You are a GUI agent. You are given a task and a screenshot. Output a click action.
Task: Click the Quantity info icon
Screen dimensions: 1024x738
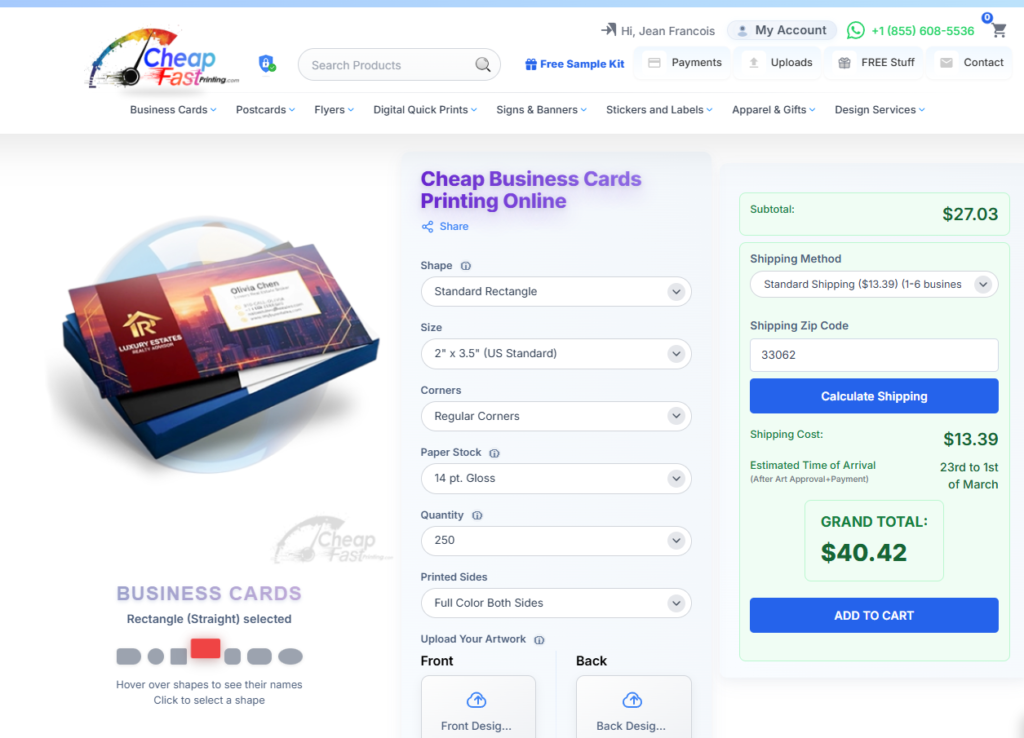click(477, 515)
